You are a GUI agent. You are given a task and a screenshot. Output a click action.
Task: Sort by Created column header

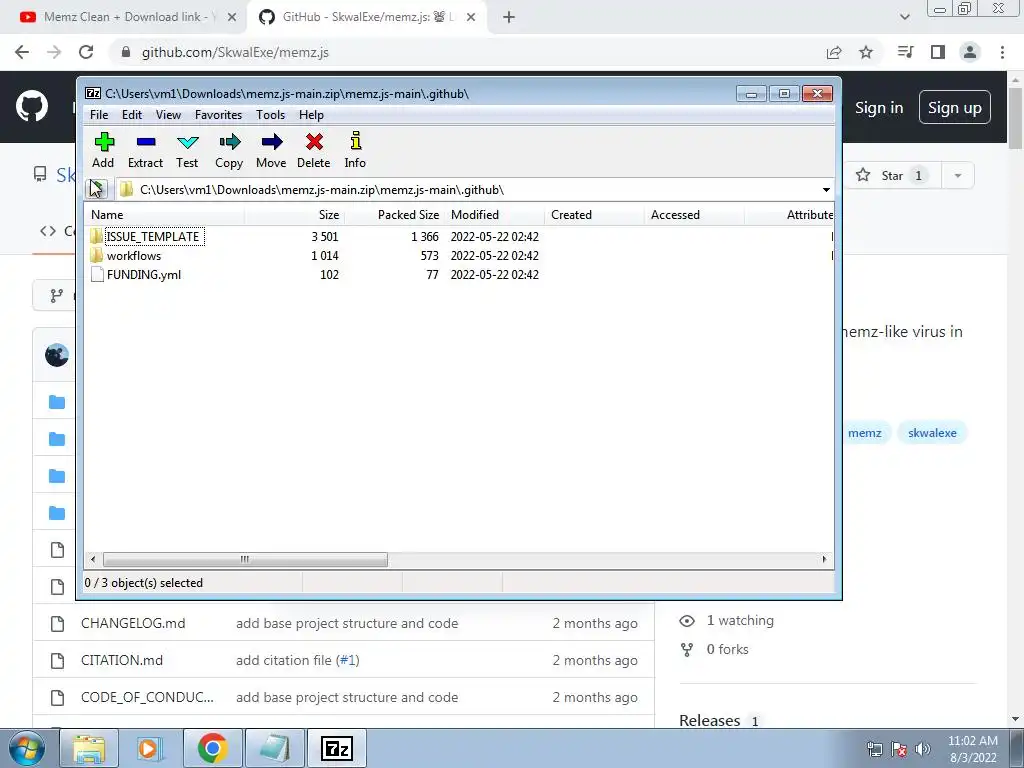coord(594,215)
